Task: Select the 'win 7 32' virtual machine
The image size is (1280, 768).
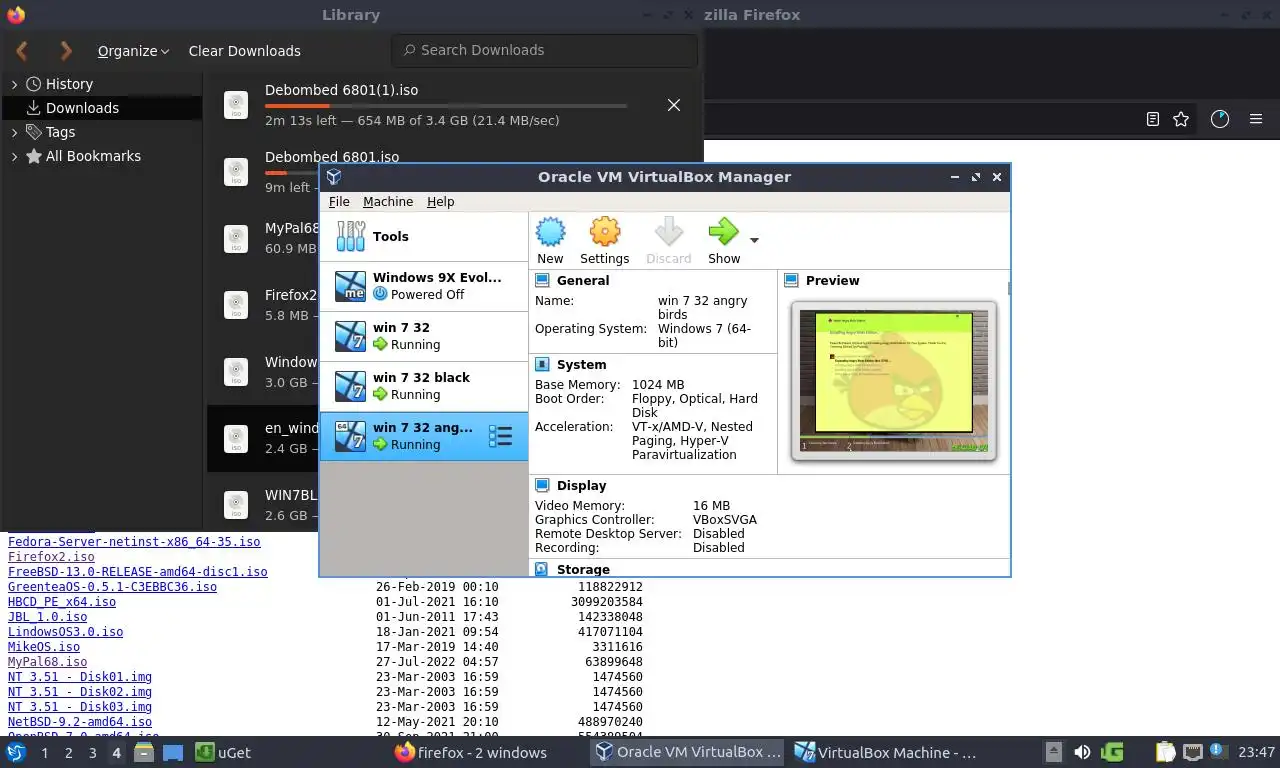Action: coord(424,336)
